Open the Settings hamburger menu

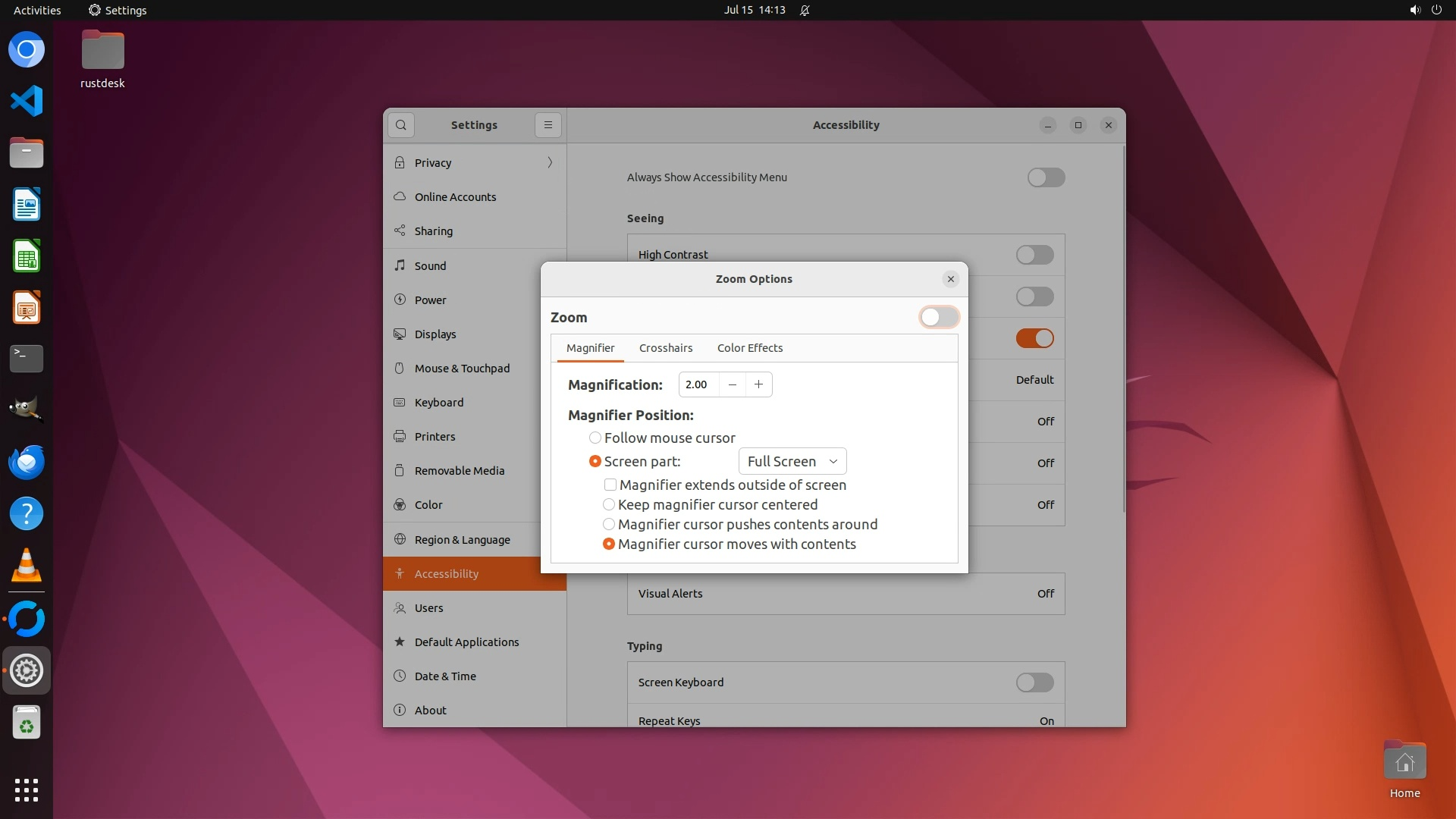coord(548,125)
